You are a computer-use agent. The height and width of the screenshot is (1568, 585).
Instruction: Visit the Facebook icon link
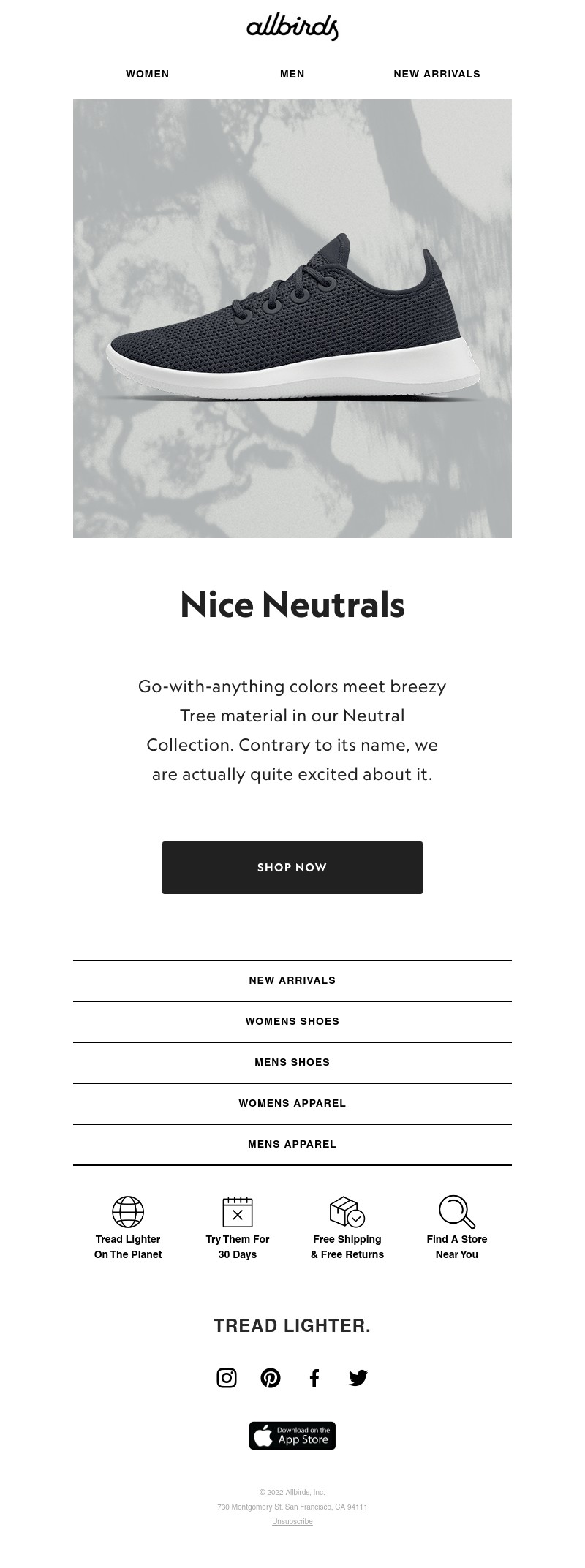(x=314, y=1378)
